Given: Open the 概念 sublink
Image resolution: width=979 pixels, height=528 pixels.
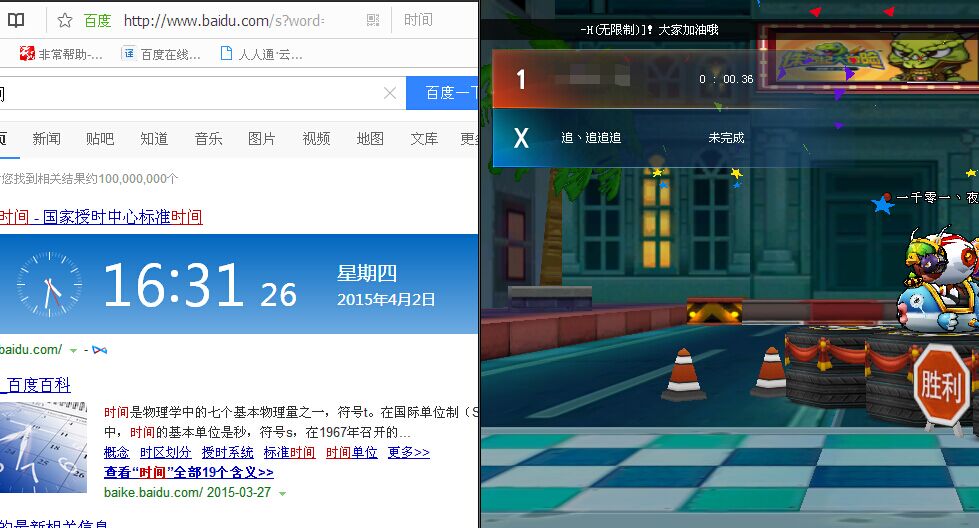Looking at the screenshot, I should 117,452.
